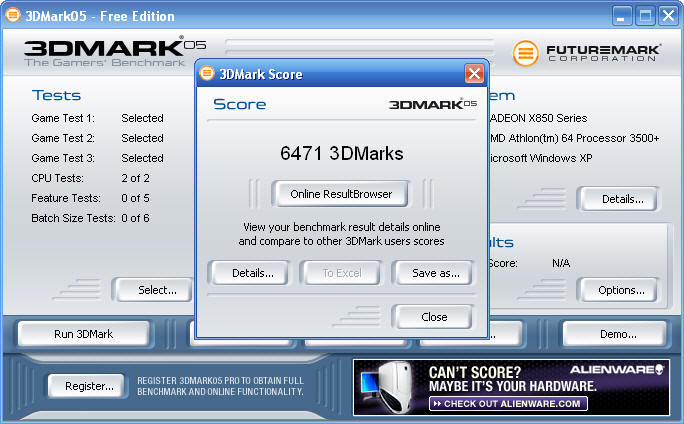Click the CPU Tests: 2 of 2 entry
The width and height of the screenshot is (684, 424).
(90, 178)
